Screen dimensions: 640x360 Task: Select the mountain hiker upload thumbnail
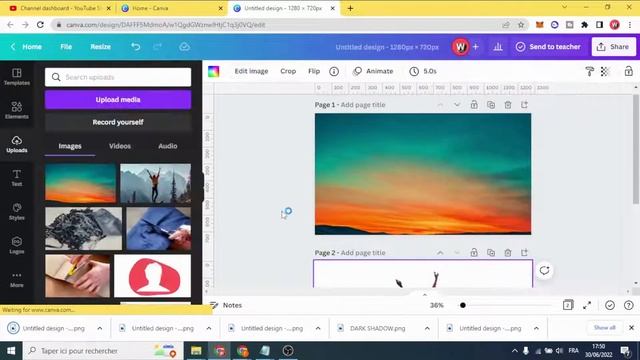156,183
